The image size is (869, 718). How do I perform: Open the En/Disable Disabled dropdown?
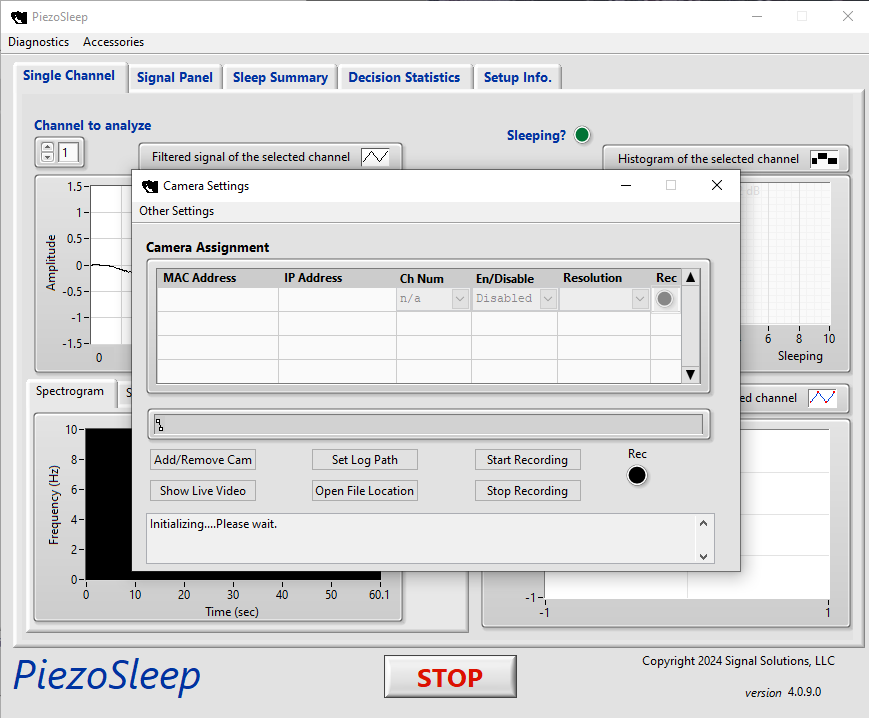[548, 299]
